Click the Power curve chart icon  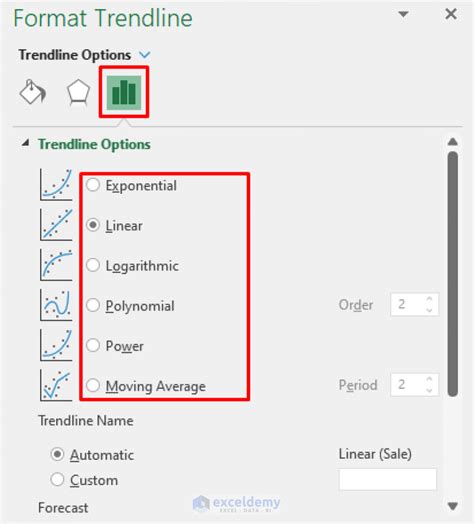tap(56, 345)
